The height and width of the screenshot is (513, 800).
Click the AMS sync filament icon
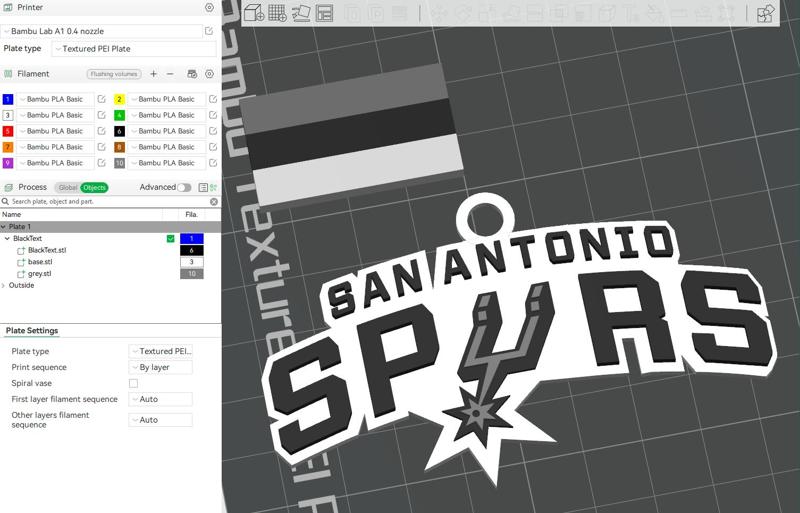[192, 74]
